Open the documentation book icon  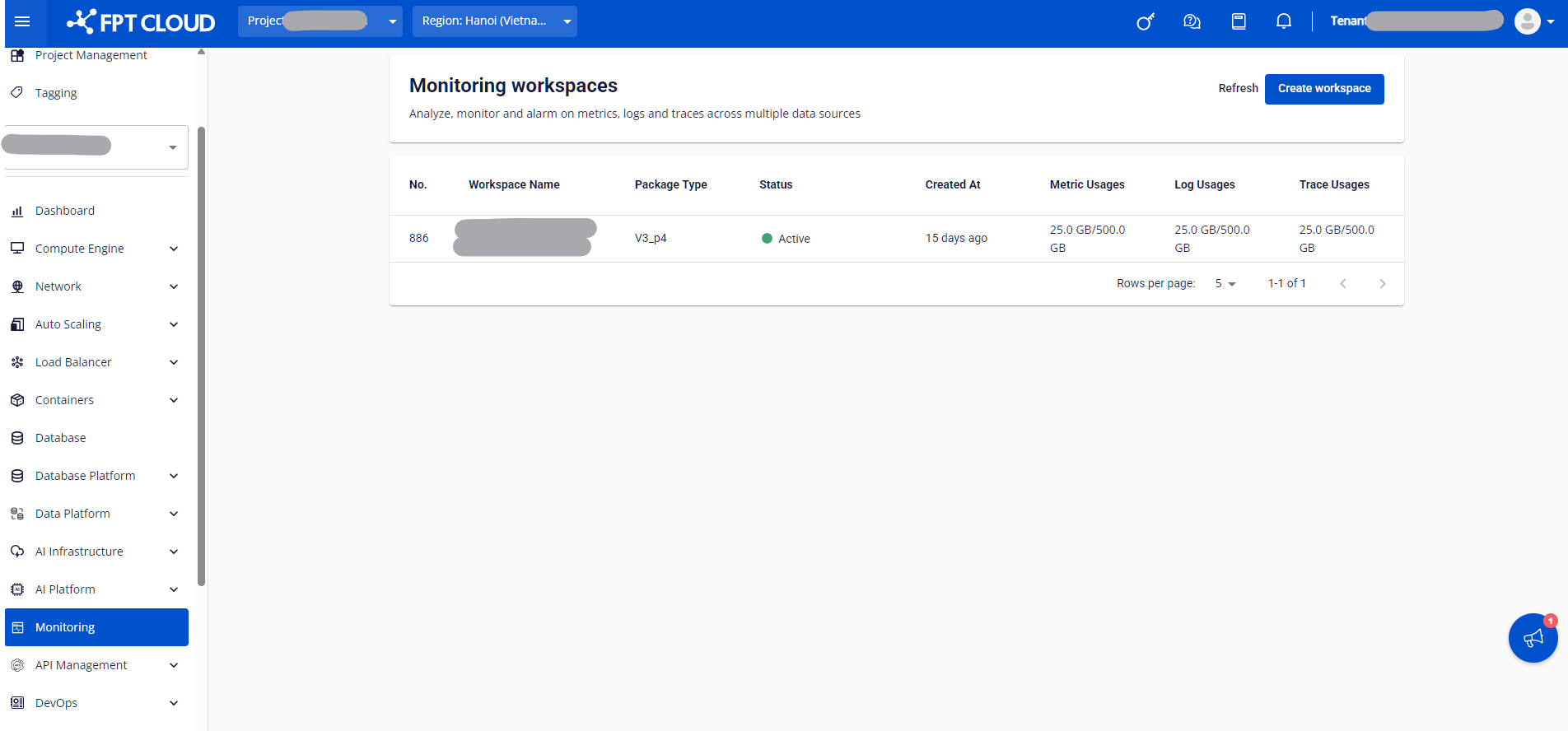1239,21
